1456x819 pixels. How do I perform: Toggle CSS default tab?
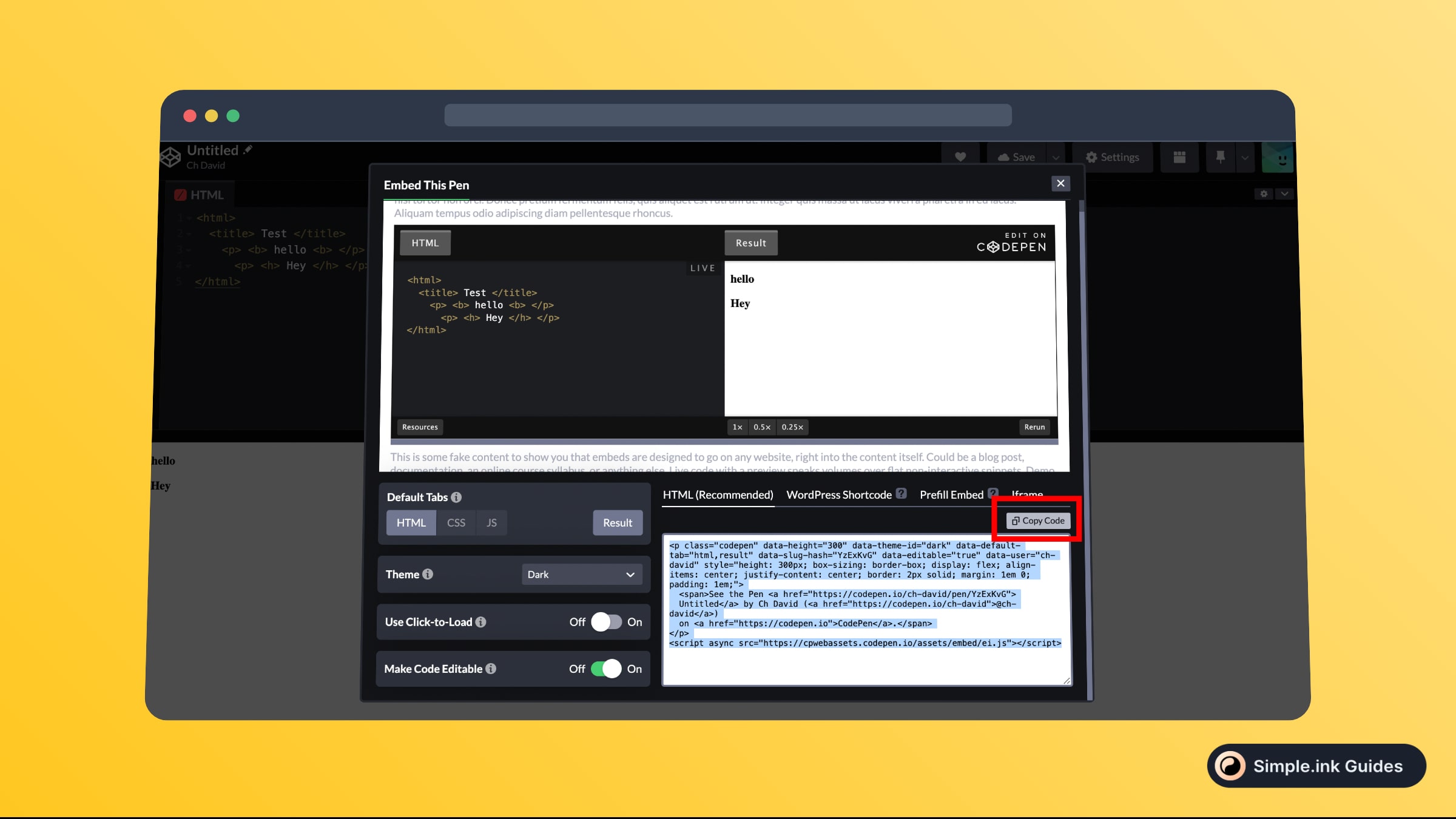(456, 522)
